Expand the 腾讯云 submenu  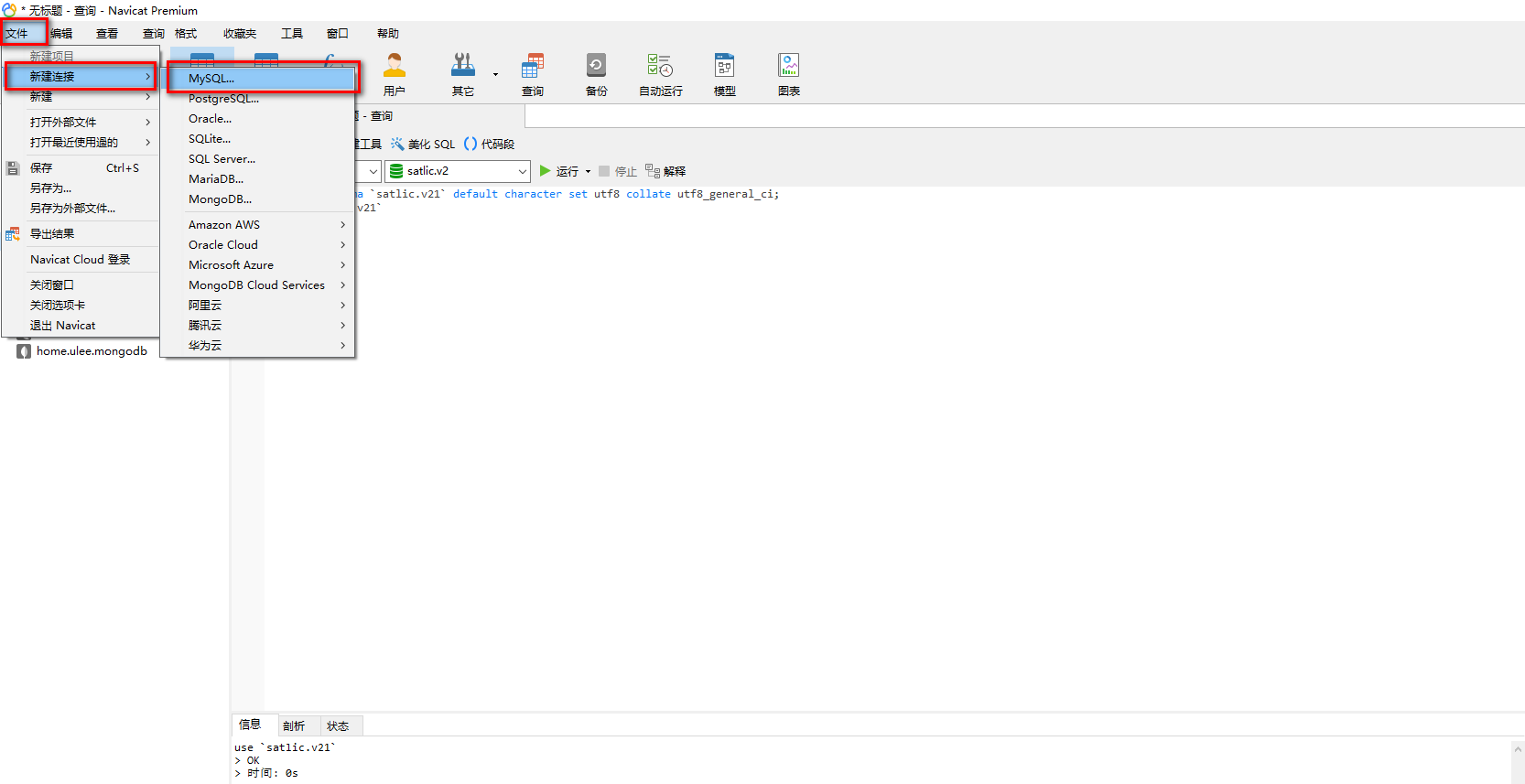(343, 326)
